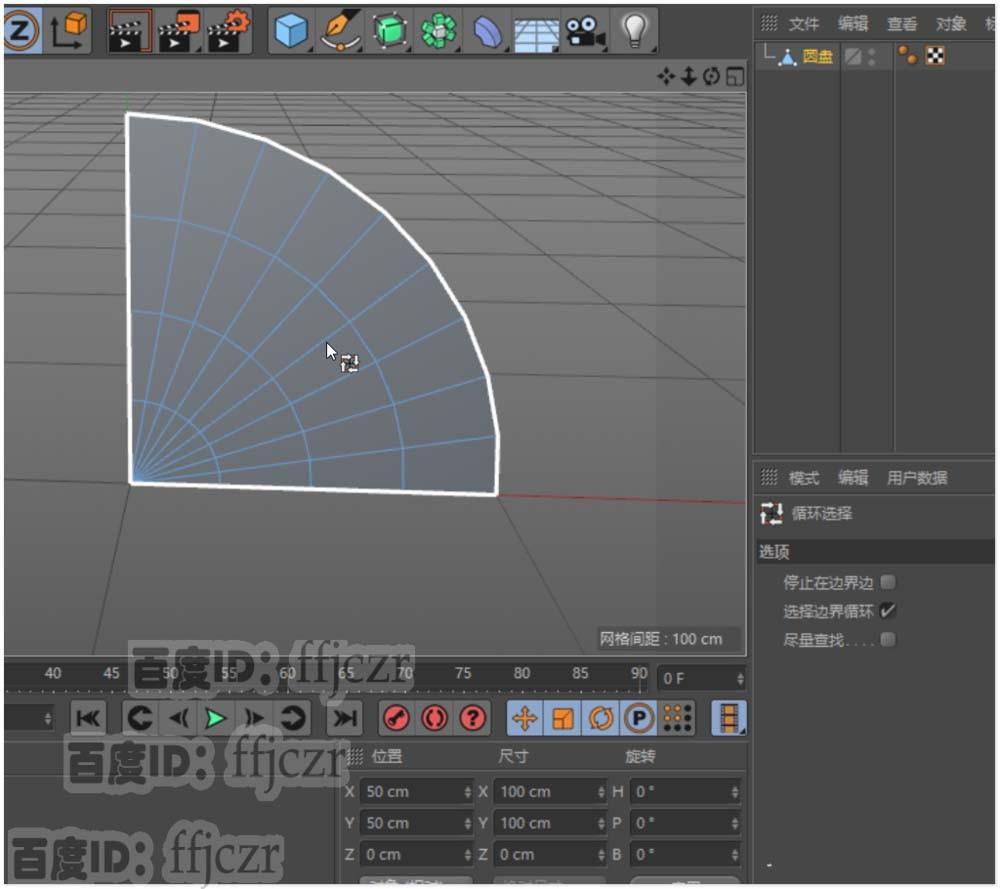Increase position X using its stepper arrow
1000x889 pixels.
470,791
